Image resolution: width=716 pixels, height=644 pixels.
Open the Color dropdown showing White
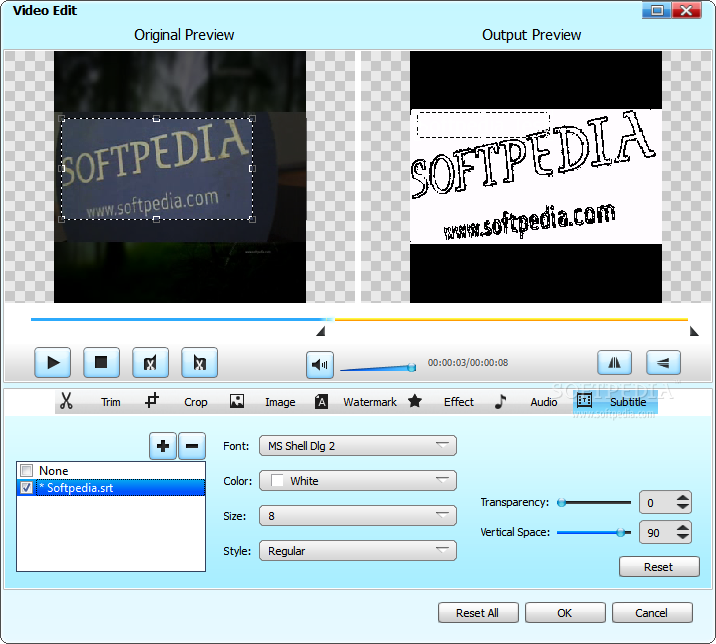coord(358,480)
